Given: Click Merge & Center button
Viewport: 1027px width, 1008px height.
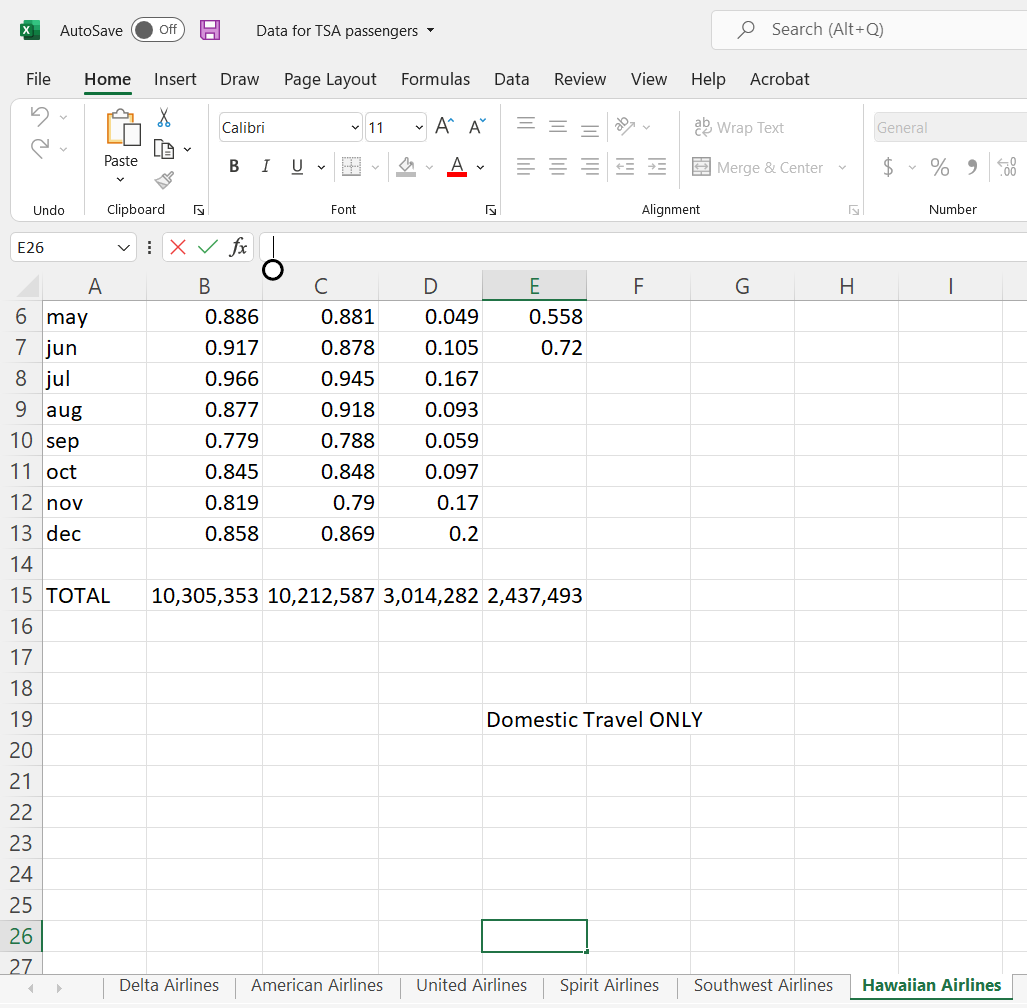Looking at the screenshot, I should point(758,168).
